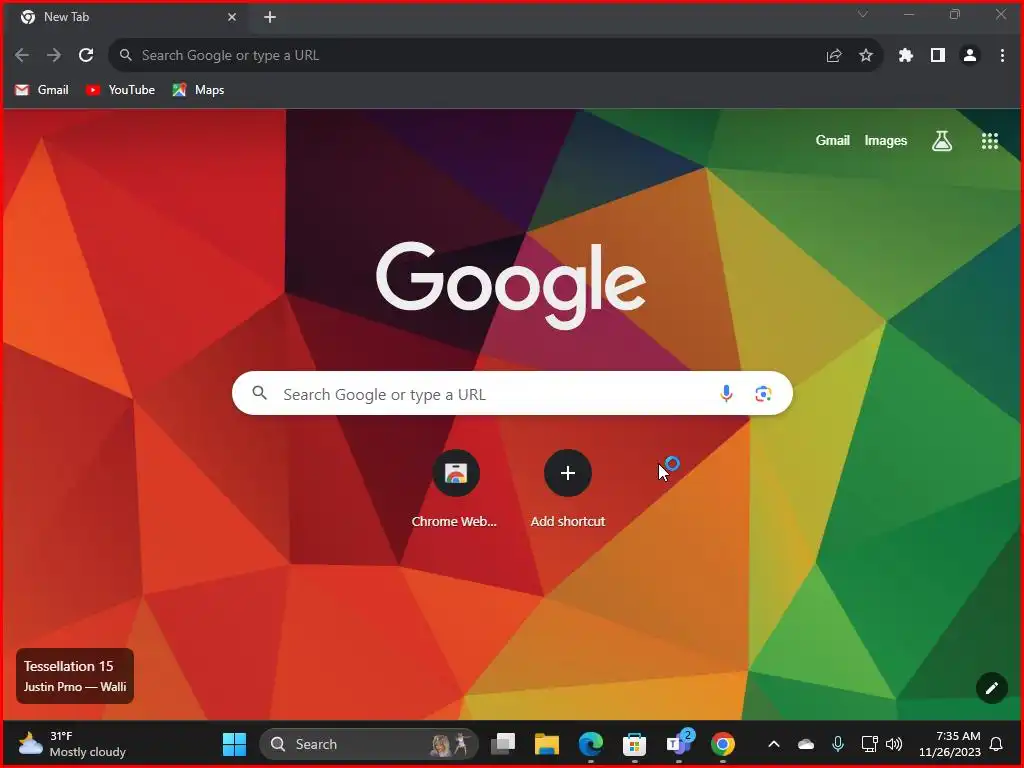Image resolution: width=1024 pixels, height=768 pixels.
Task: Click the browser back arrow
Action: click(22, 56)
